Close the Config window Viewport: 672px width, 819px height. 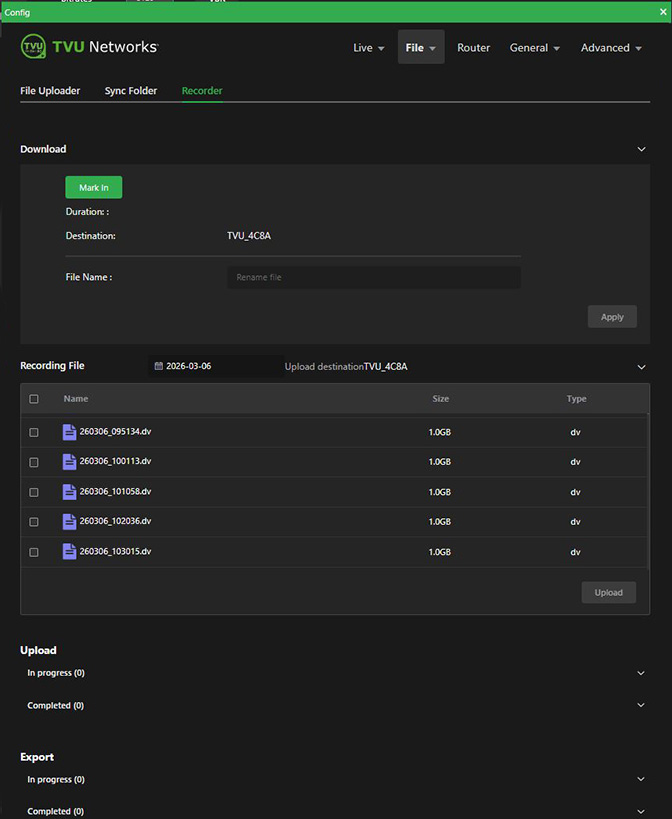tap(663, 11)
